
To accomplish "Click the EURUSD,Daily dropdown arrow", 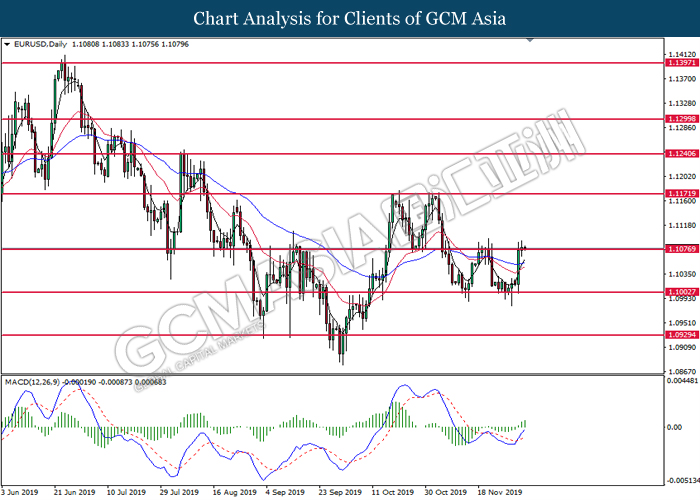I will click(x=7, y=44).
